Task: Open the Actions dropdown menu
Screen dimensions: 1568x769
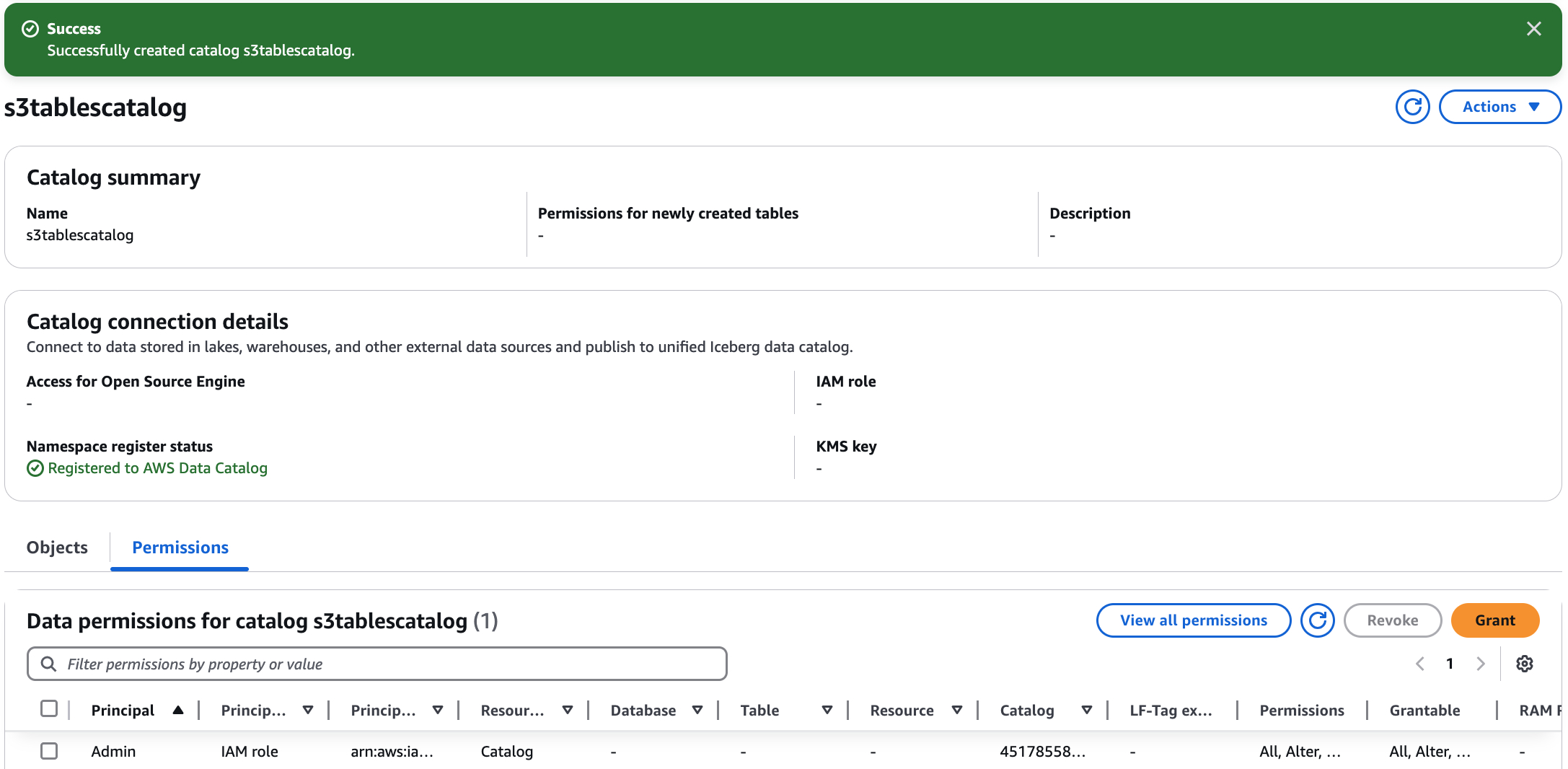Action: click(1499, 107)
